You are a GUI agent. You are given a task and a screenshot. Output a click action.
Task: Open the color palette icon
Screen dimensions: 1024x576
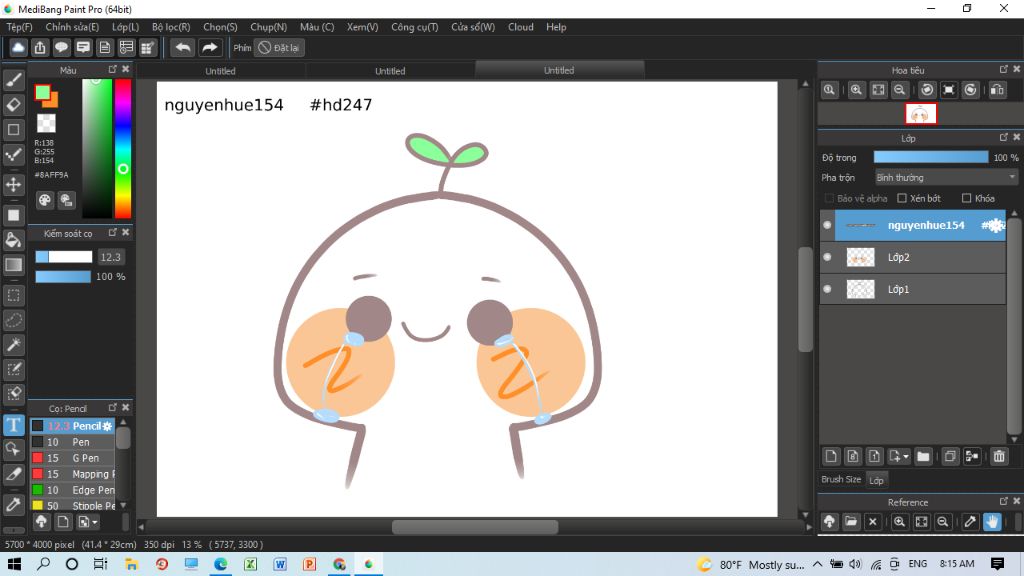click(44, 200)
